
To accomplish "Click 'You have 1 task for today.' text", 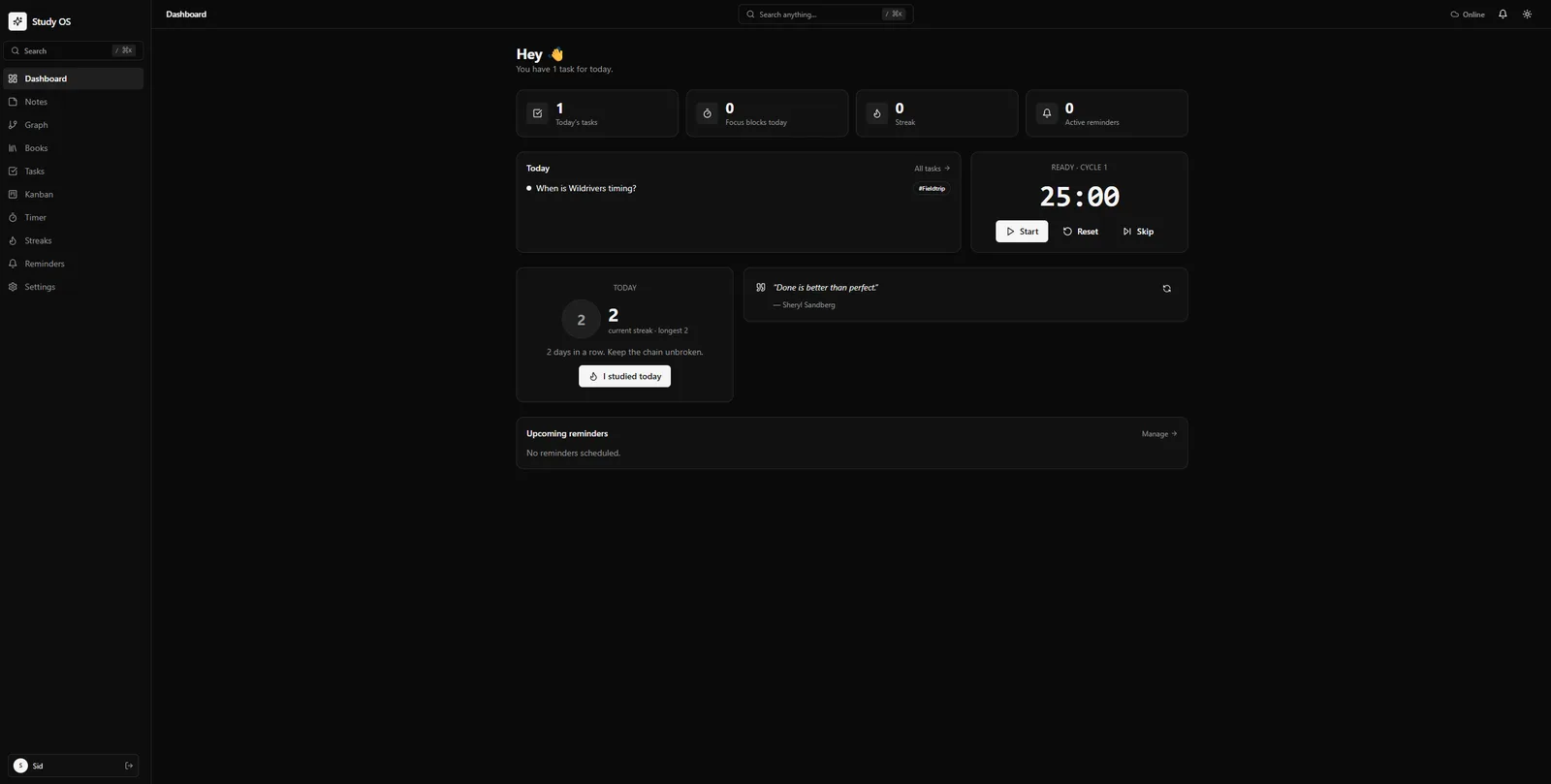I will [x=564, y=70].
